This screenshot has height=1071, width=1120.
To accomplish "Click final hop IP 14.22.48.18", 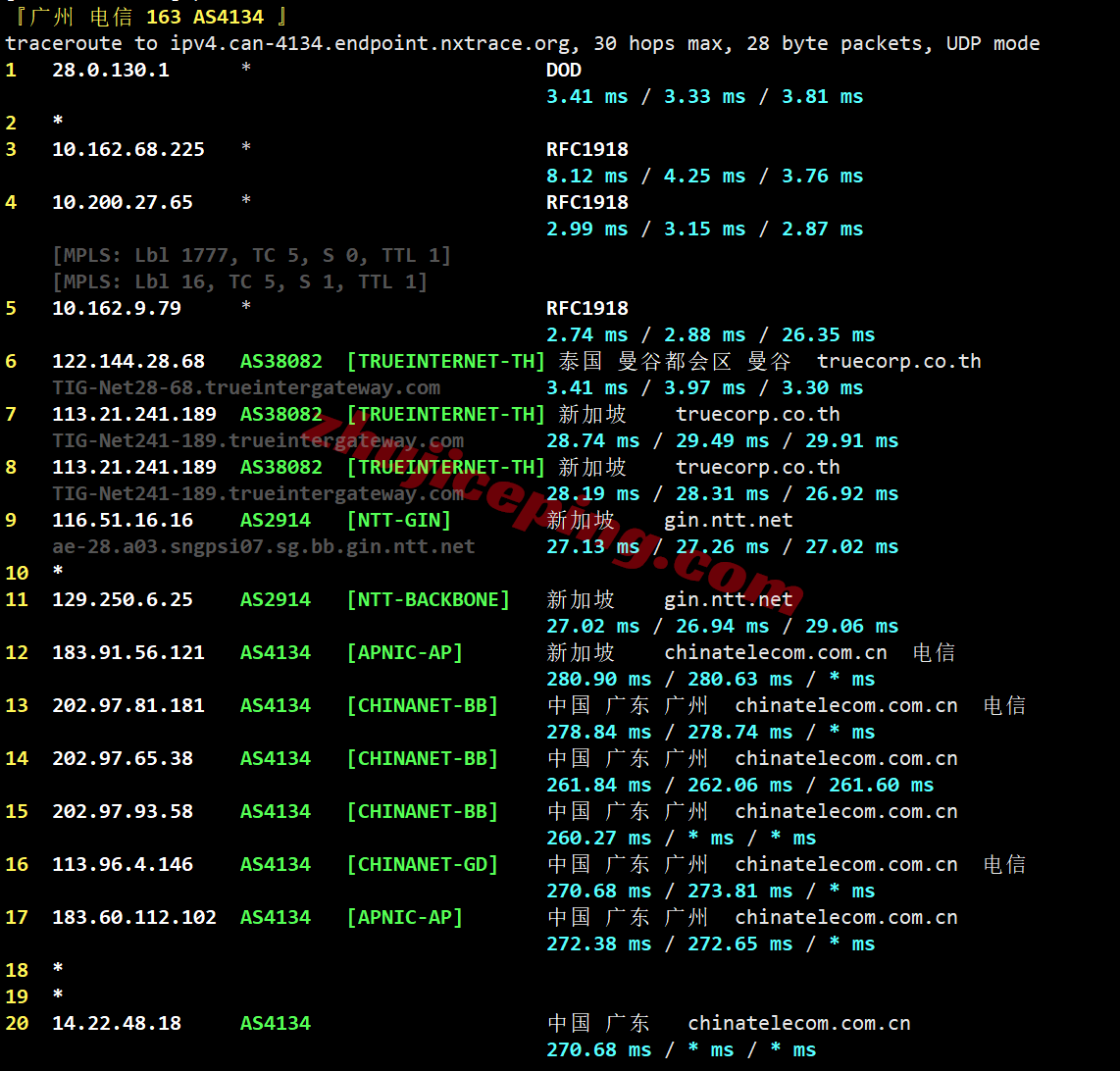I will (117, 1023).
